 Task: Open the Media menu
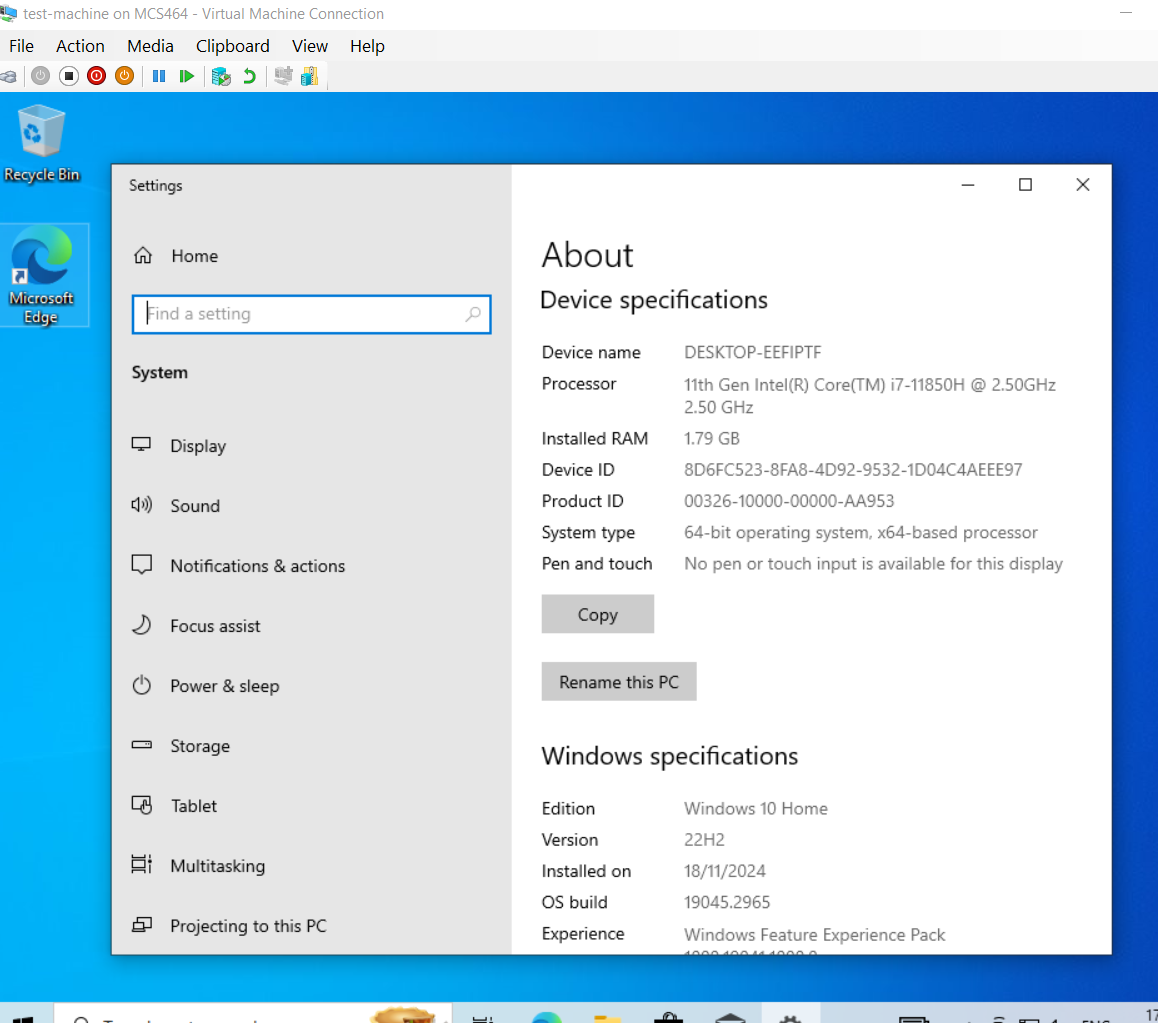point(150,46)
